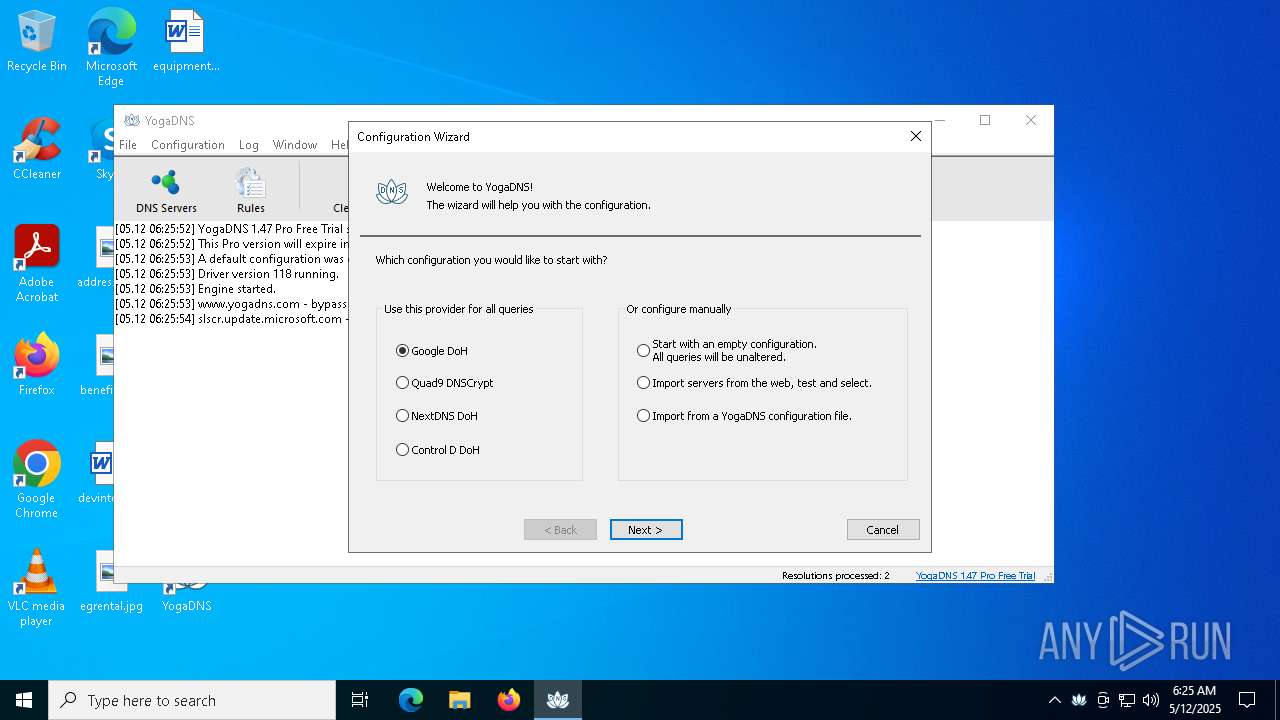Maximize the YogaDNS window

click(985, 120)
